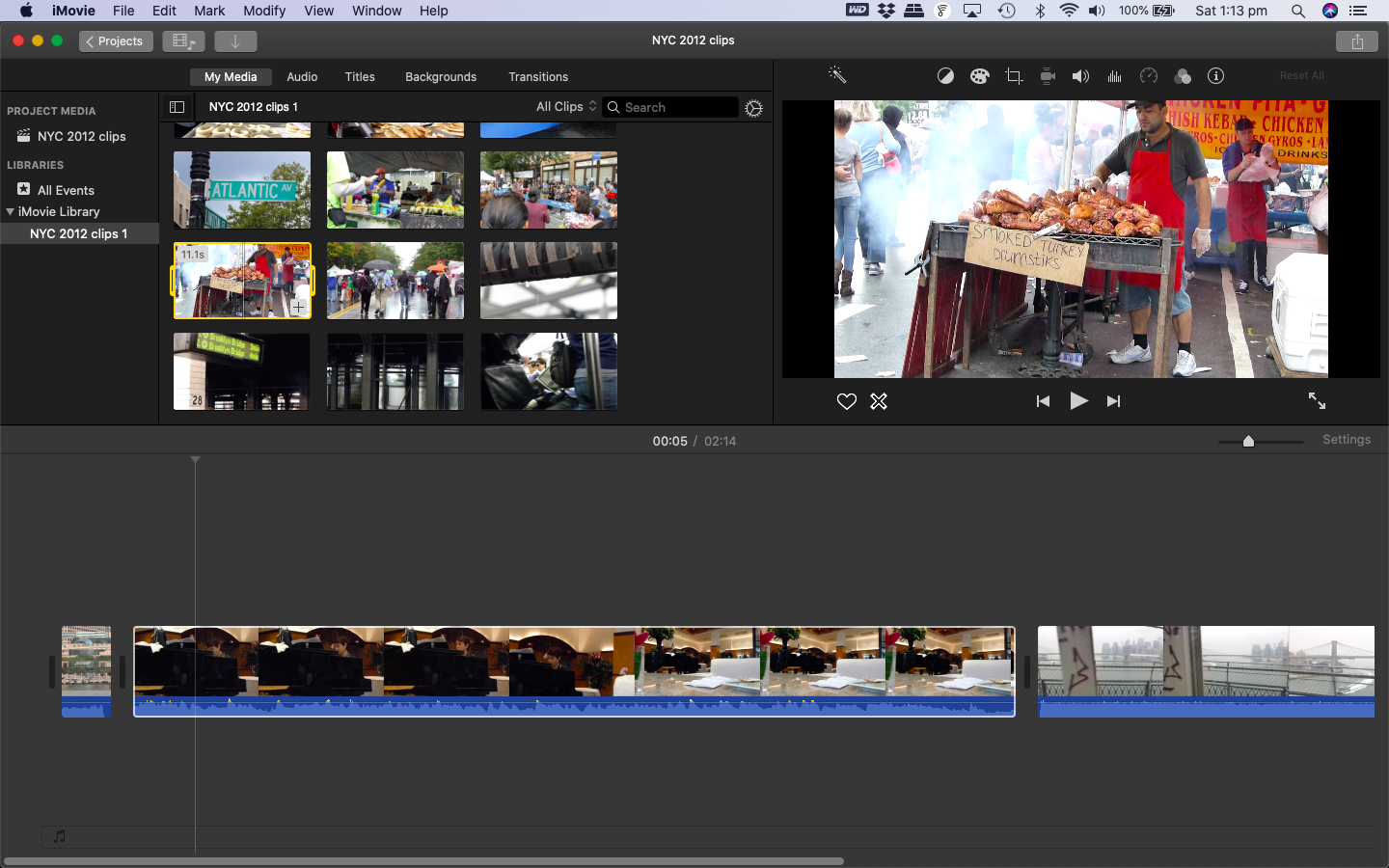Screen dimensions: 1389x868
Task: Click the magic wand auto-enhance icon
Action: click(x=837, y=75)
